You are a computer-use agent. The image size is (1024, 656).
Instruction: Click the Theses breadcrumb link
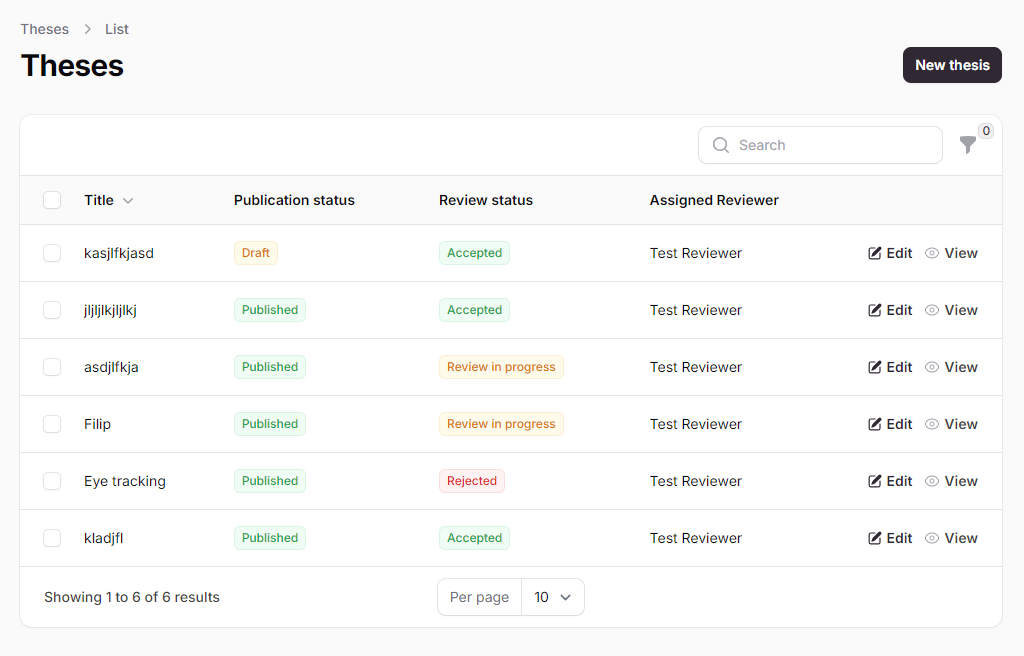coord(45,29)
